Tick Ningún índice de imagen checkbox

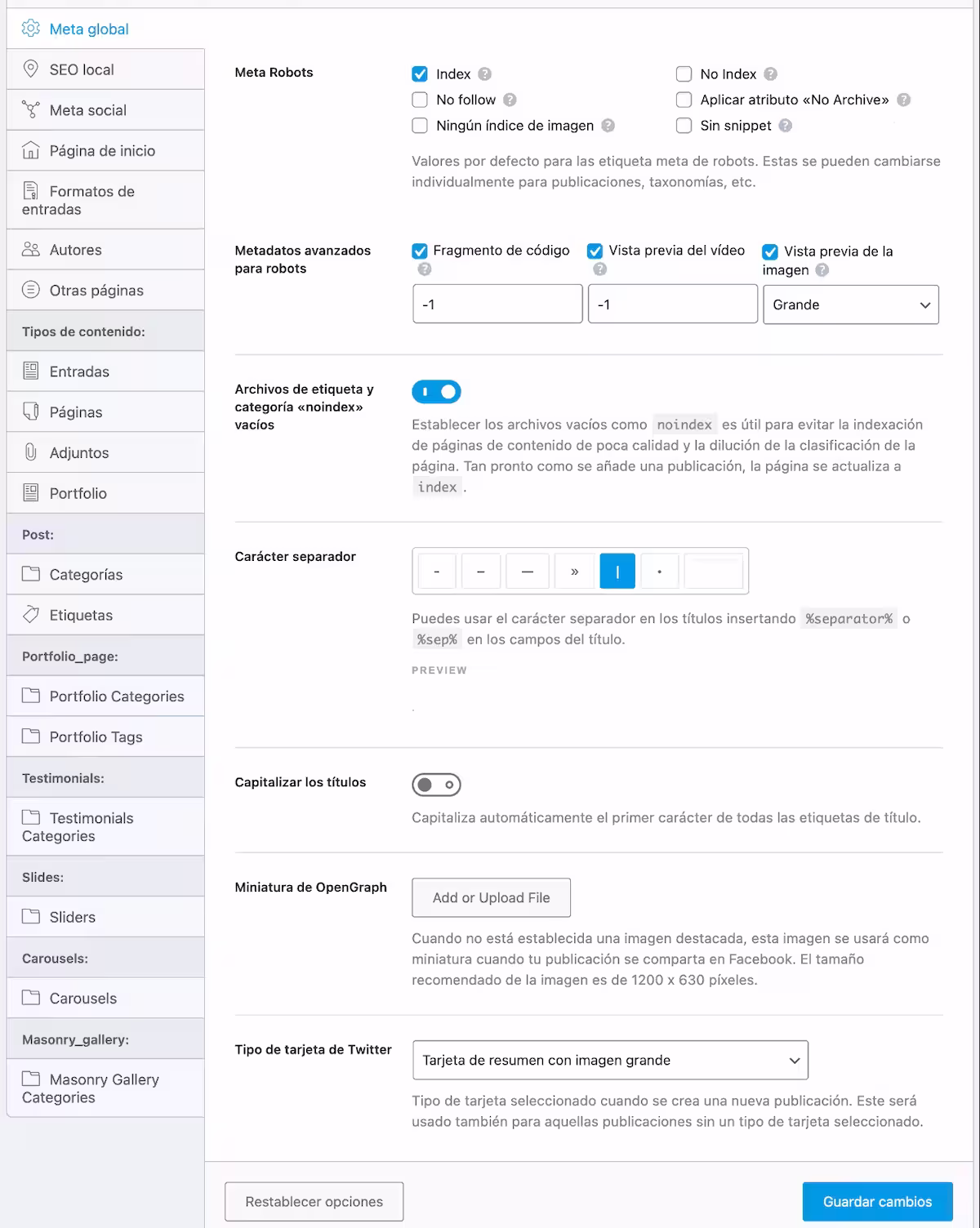tap(420, 126)
